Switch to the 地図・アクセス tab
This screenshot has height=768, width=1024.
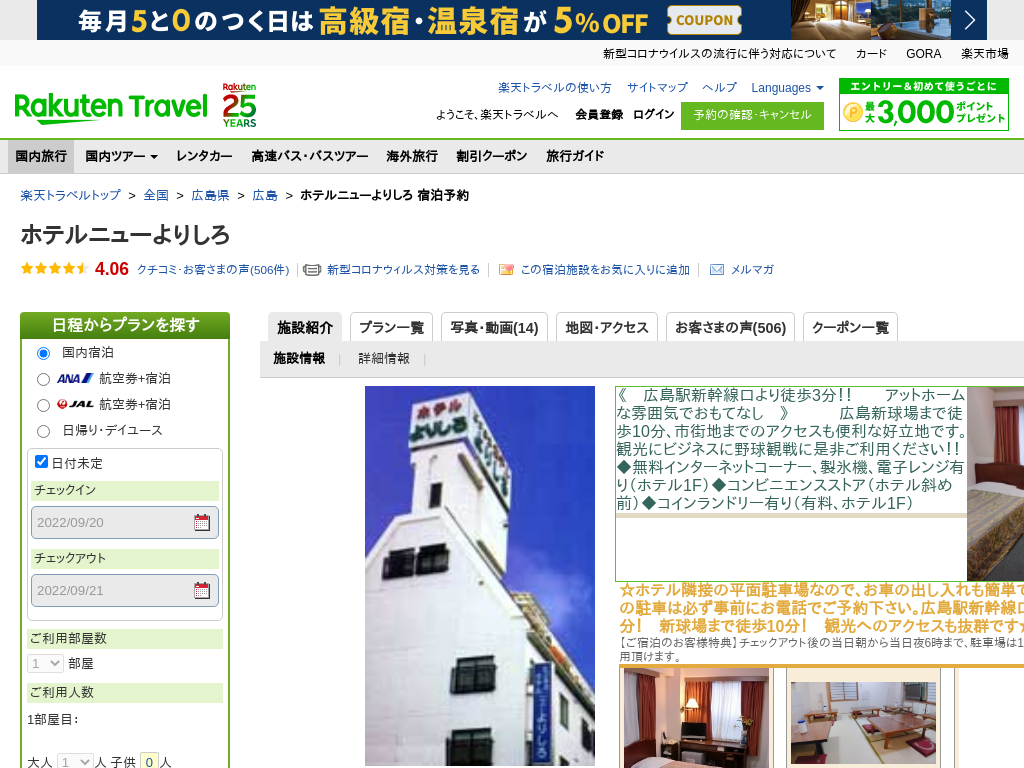[x=607, y=327]
